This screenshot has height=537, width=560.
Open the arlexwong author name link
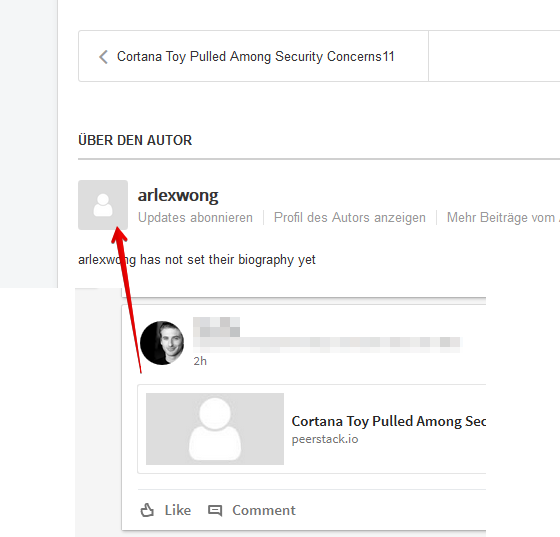point(178,195)
